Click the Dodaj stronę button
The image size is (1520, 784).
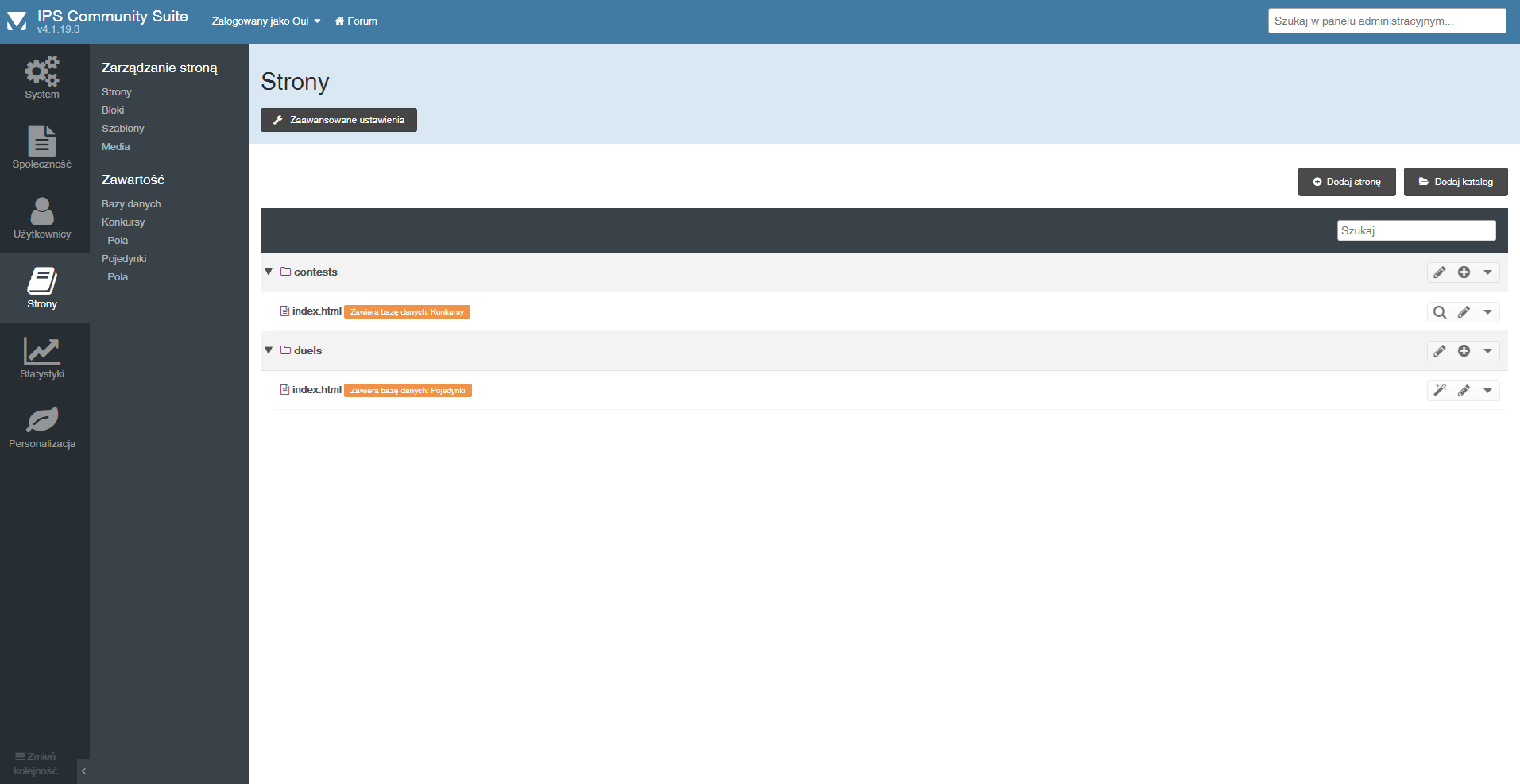(1347, 182)
